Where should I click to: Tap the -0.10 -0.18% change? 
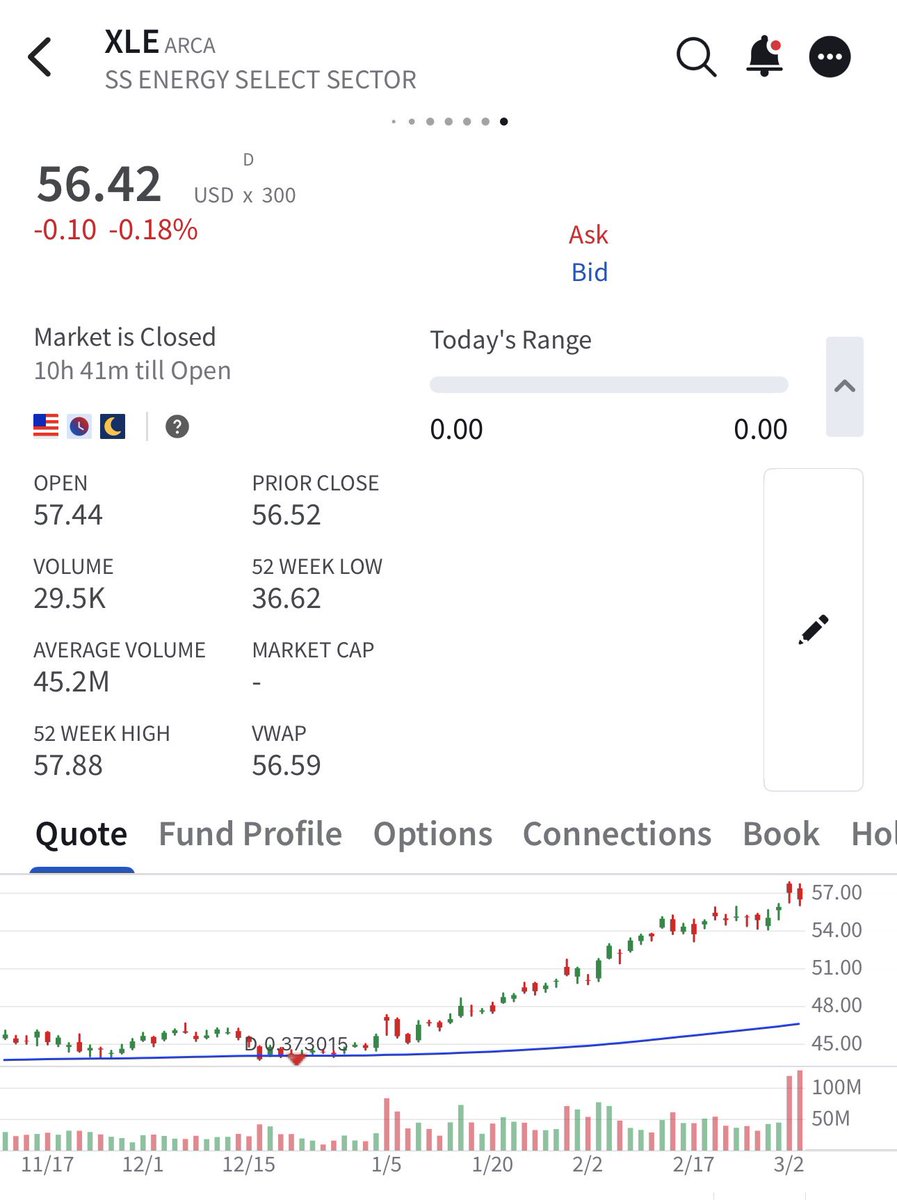tap(116, 230)
